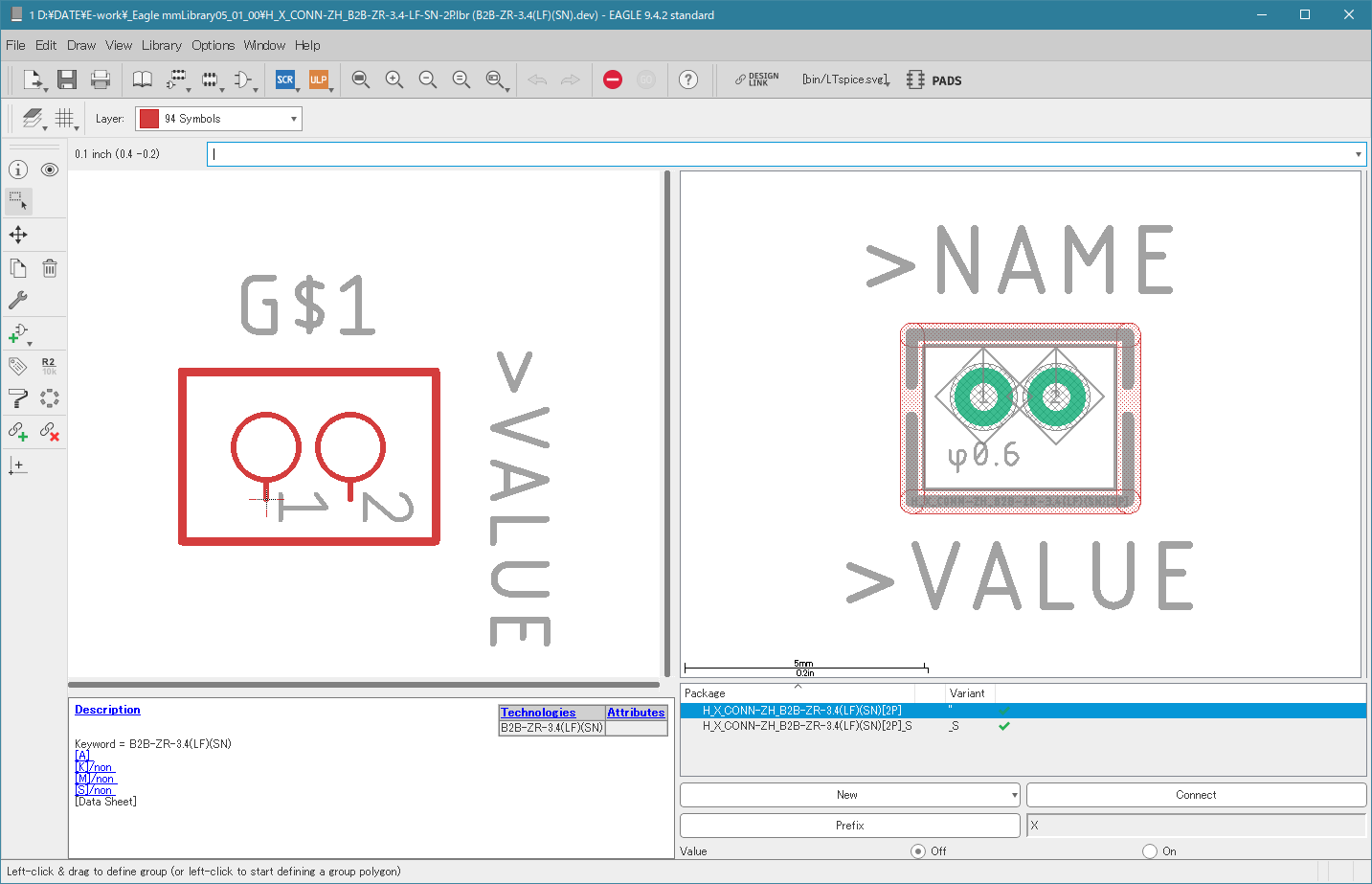Open the Options menu
Screen dimensions: 1372x884
pos(213,45)
